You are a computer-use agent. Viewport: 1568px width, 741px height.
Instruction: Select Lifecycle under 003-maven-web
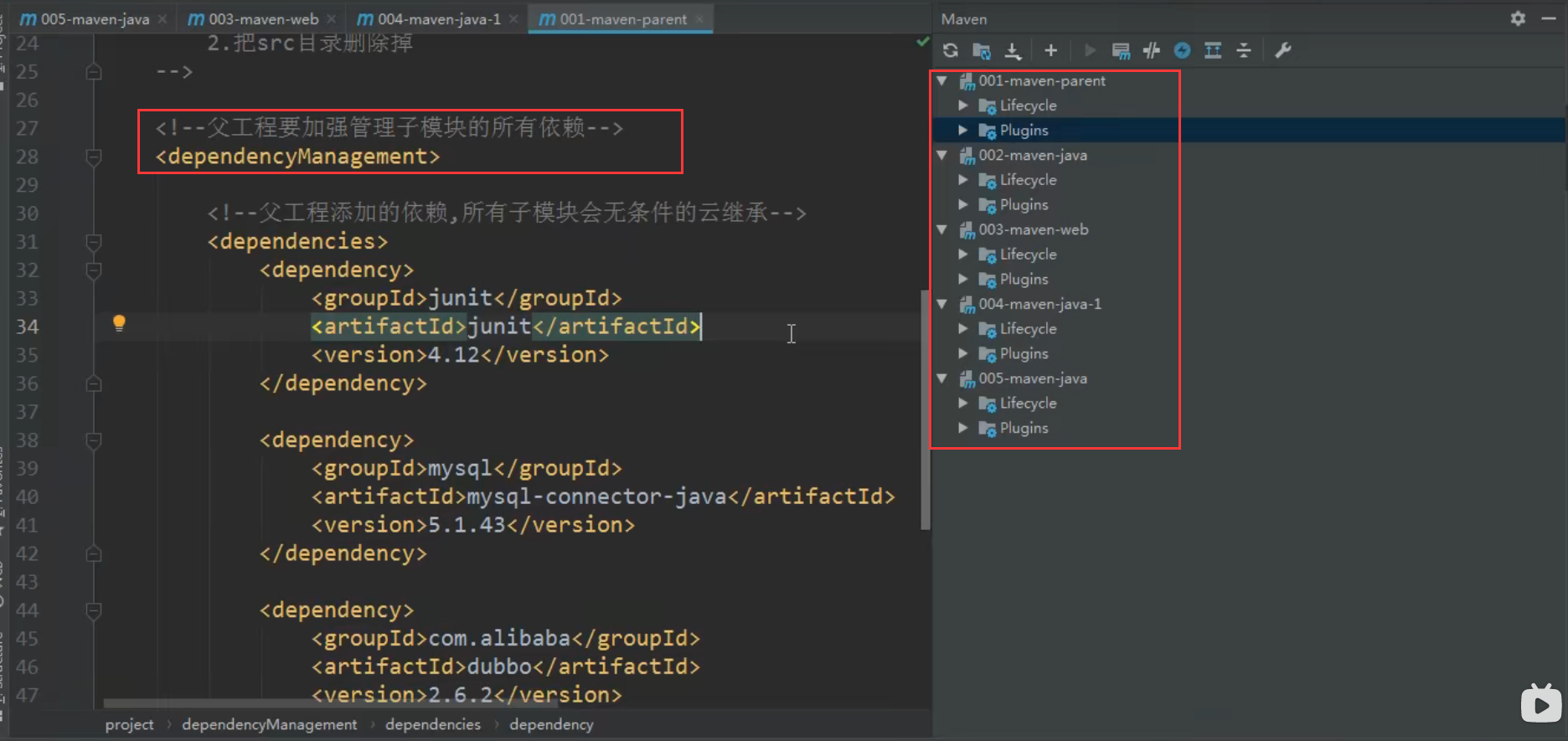[1028, 255]
